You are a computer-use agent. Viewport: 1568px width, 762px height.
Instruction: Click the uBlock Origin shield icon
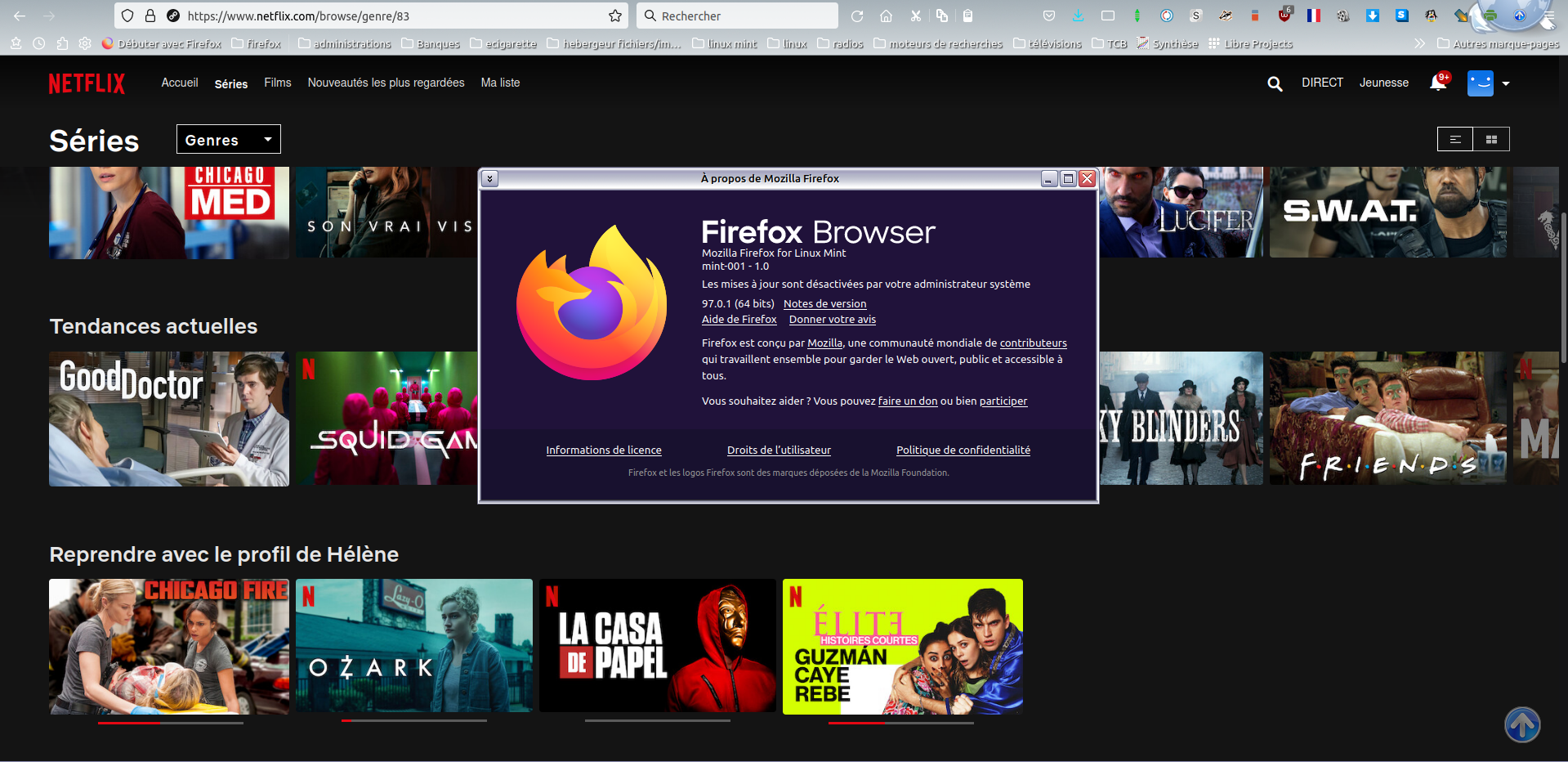1285,16
